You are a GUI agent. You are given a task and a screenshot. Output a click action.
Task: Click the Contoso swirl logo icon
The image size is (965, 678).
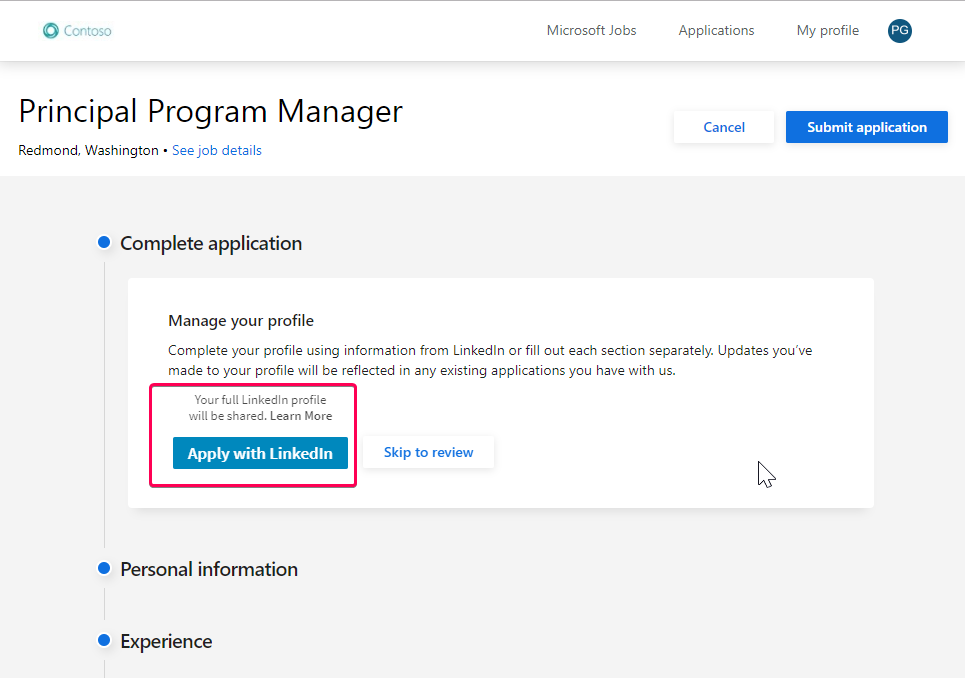(x=51, y=31)
